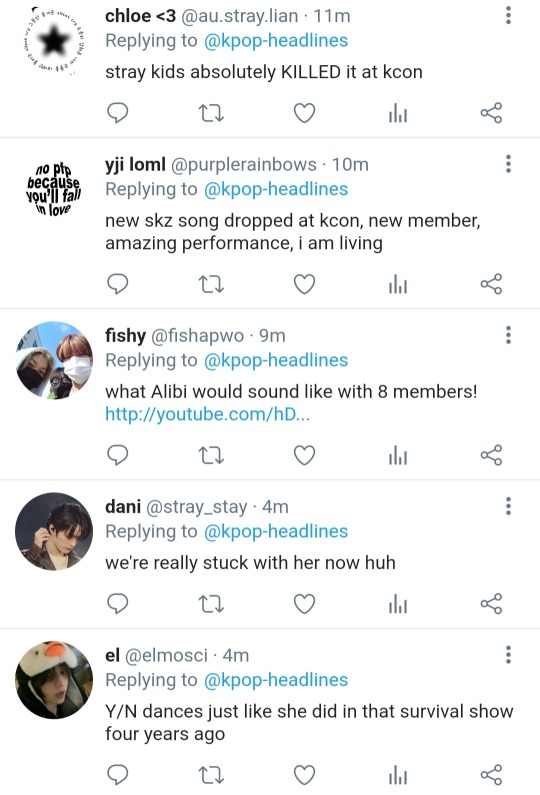Retweet dani's tweet
Image resolution: width=540 pixels, height=795 pixels.
click(x=211, y=604)
